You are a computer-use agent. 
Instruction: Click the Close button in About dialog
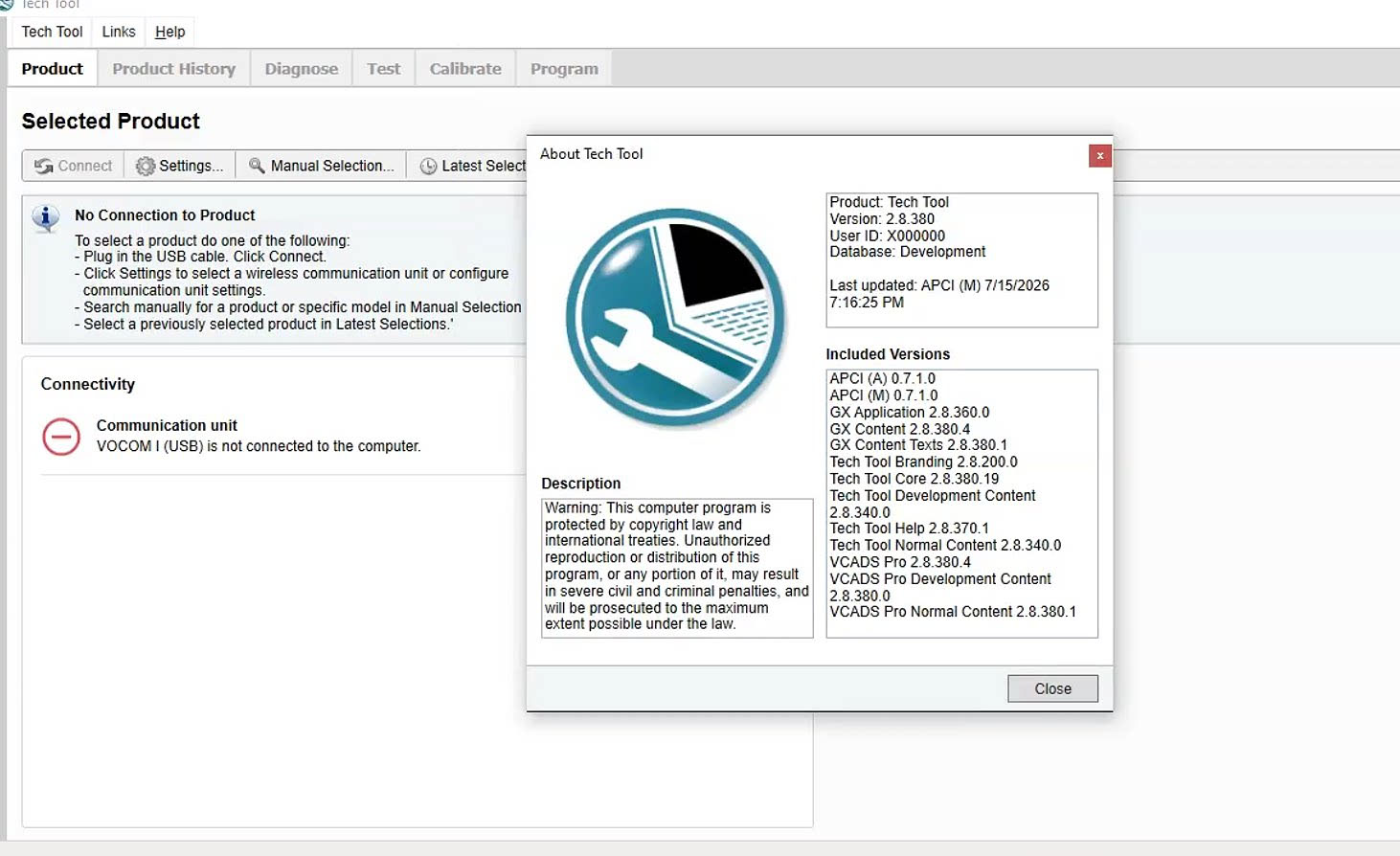pos(1052,688)
